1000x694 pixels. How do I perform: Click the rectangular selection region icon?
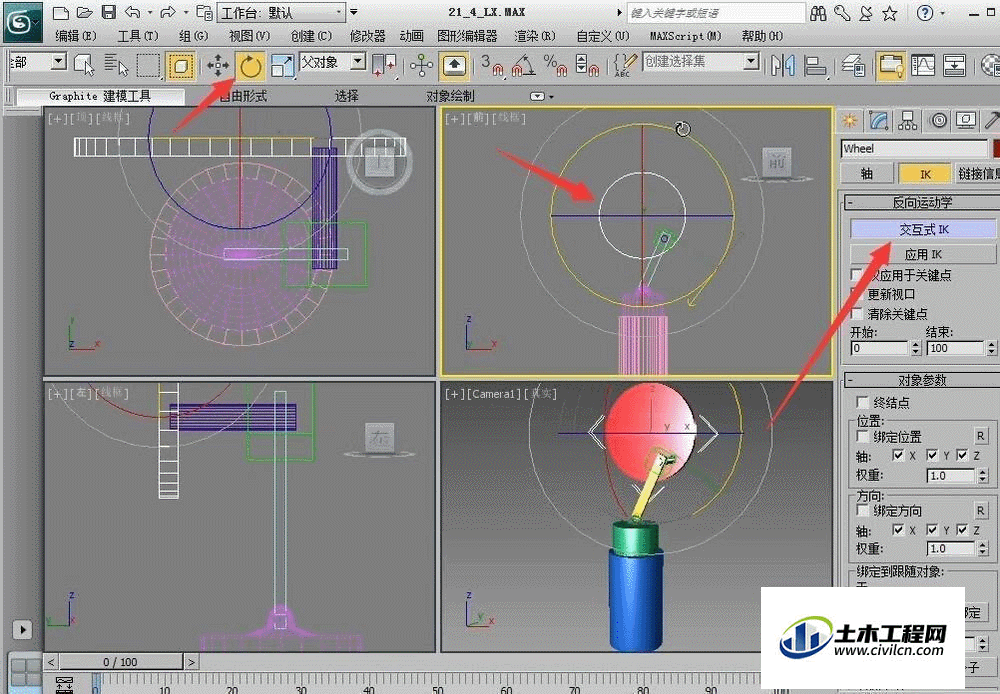coord(148,64)
